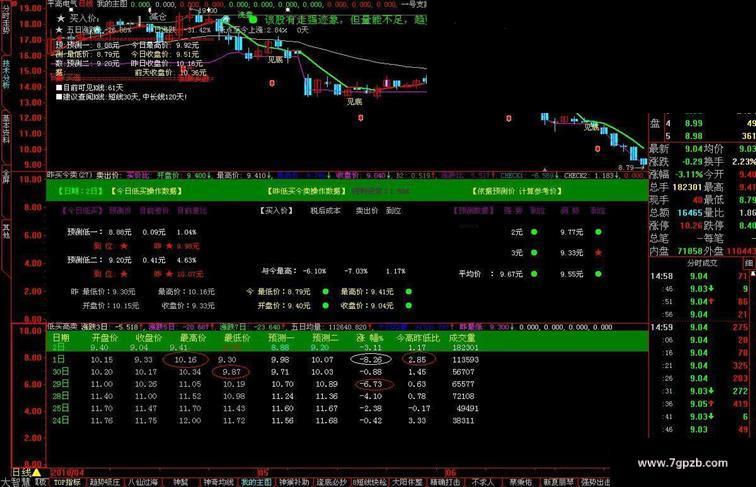Viewport: 756px width, 487px height.
Task: Select the TOP指标 indicator tab
Action: point(67,482)
